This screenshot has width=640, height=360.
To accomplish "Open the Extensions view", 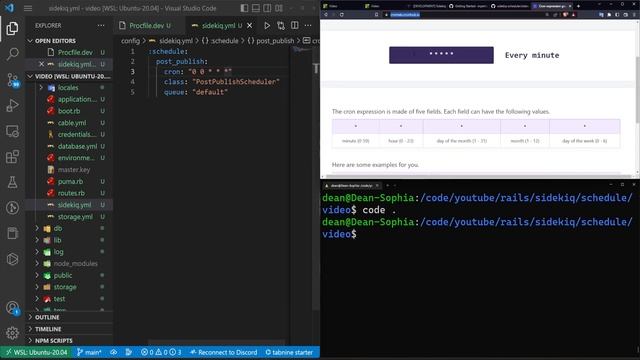I will pos(12,157).
